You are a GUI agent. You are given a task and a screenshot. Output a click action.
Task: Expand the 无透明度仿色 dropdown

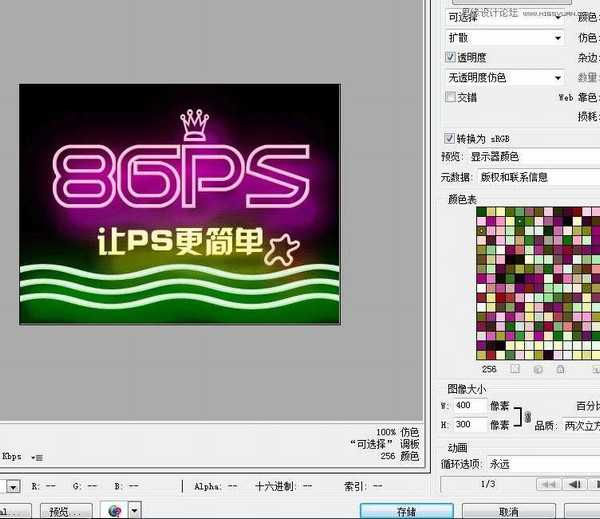(x=504, y=77)
